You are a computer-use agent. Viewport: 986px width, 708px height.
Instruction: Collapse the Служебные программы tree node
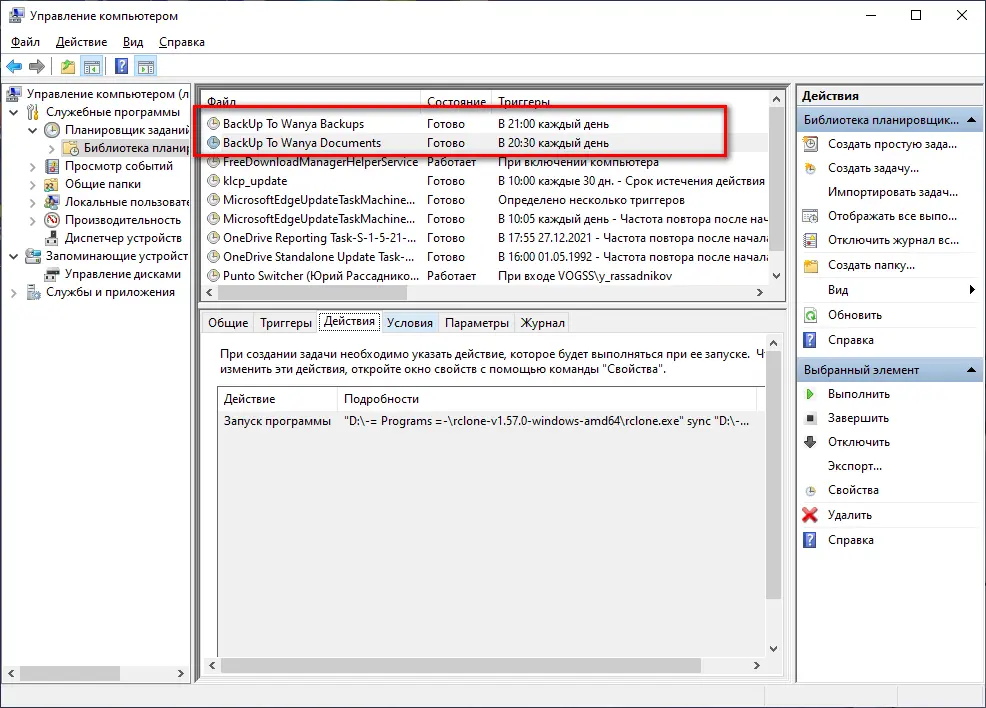coord(14,112)
